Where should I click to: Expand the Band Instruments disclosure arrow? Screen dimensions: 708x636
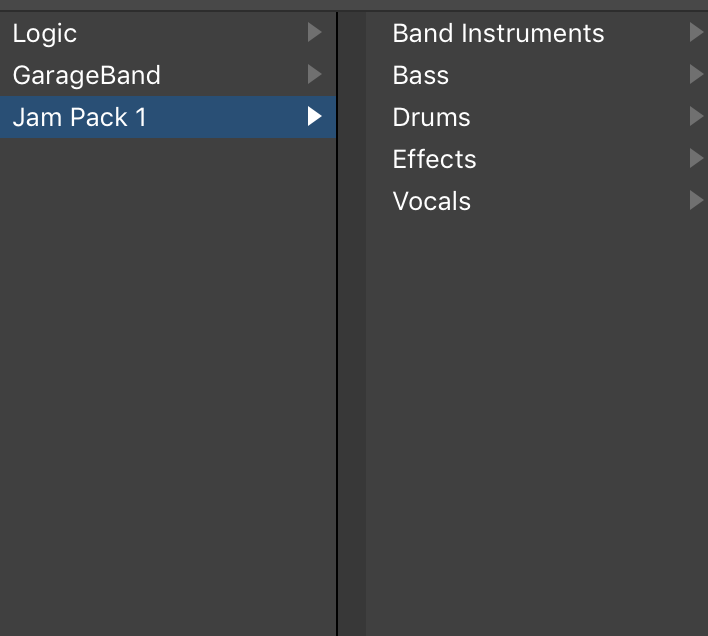[x=696, y=33]
